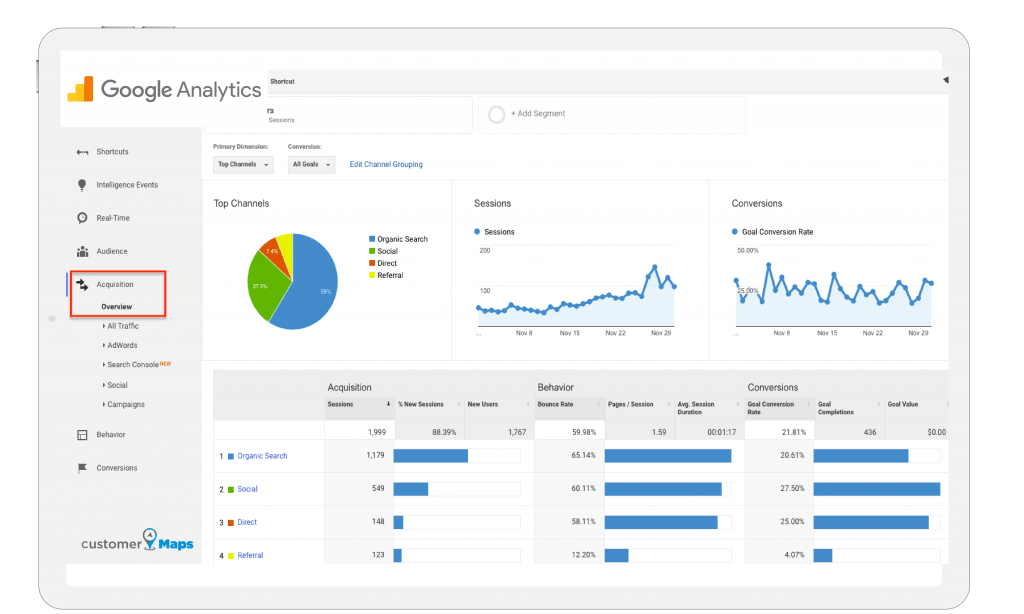Click Organic Search legend entry
Image resolution: width=1024 pixels, height=614 pixels.
point(398,240)
